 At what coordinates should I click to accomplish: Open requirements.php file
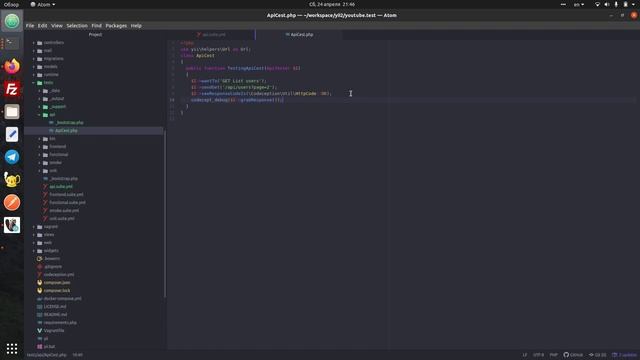(60, 322)
